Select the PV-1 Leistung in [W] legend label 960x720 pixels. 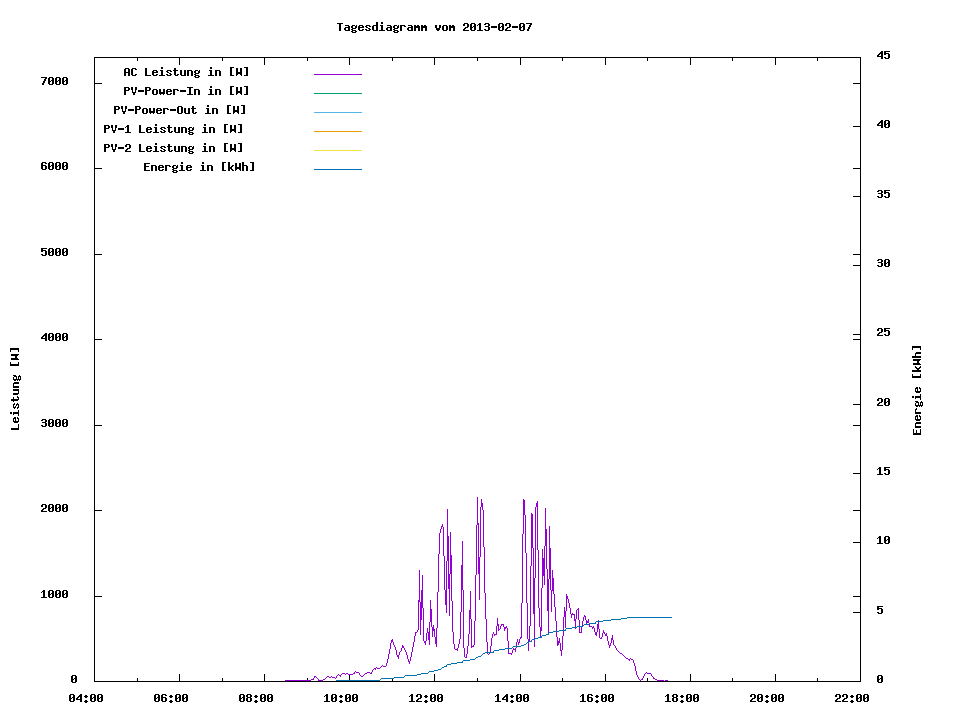click(x=173, y=129)
